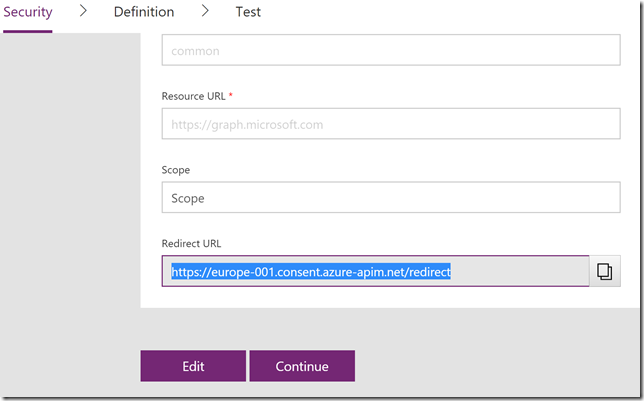Click the chevron arrow before Test
Viewport: 644px width, 401px height.
coord(205,11)
